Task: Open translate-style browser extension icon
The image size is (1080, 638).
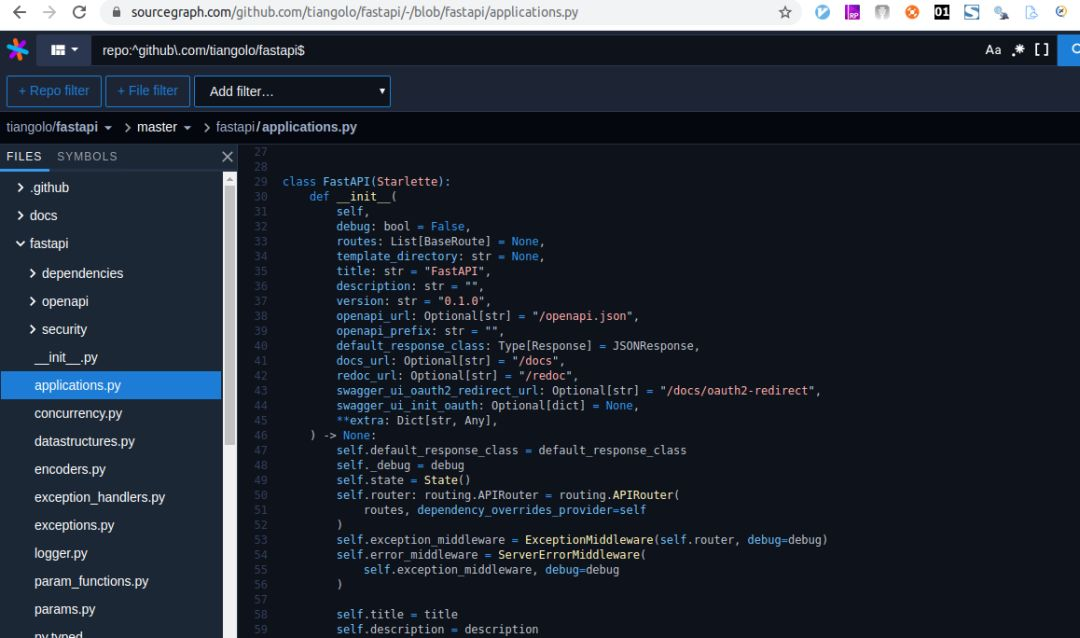Action: point(1001,12)
